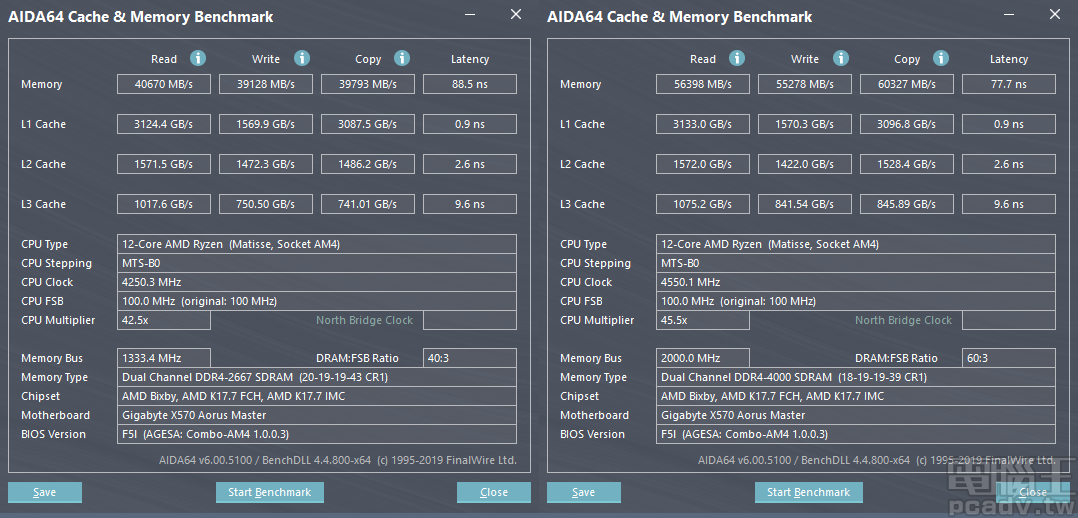Screen dimensions: 1078x518
Task: Click left window CPU Stepping MTS-B0 field
Action: pos(317,263)
